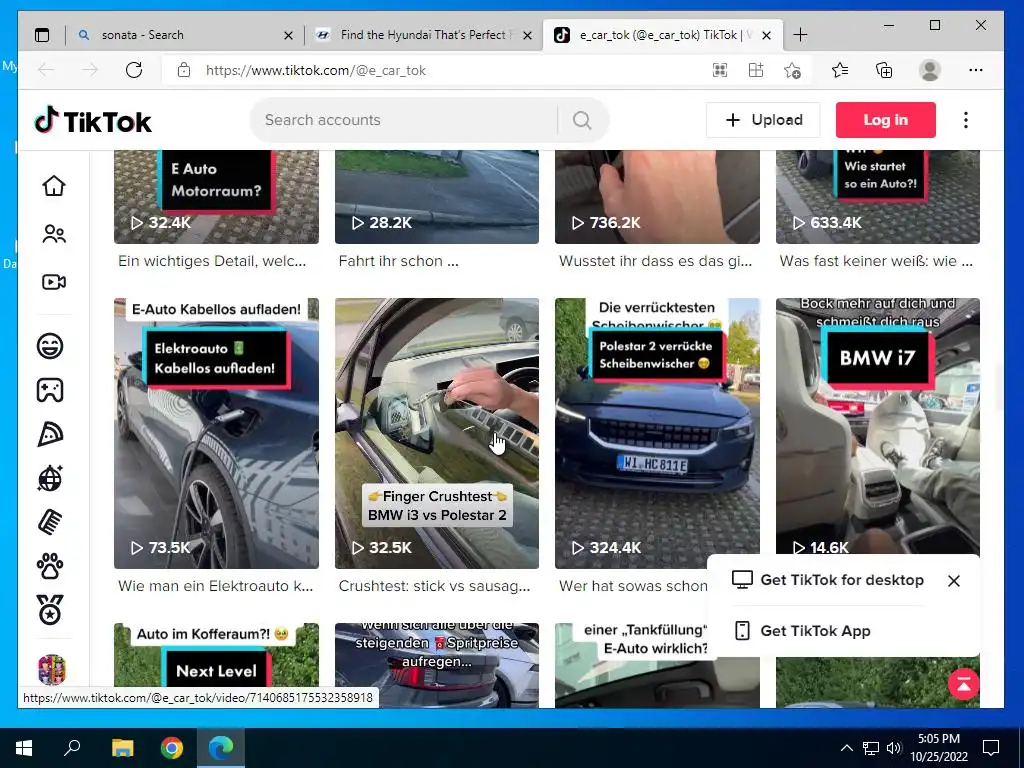Open caption 'Was fast keiner weiß: wie ...'
1024x768 pixels.
(x=876, y=261)
